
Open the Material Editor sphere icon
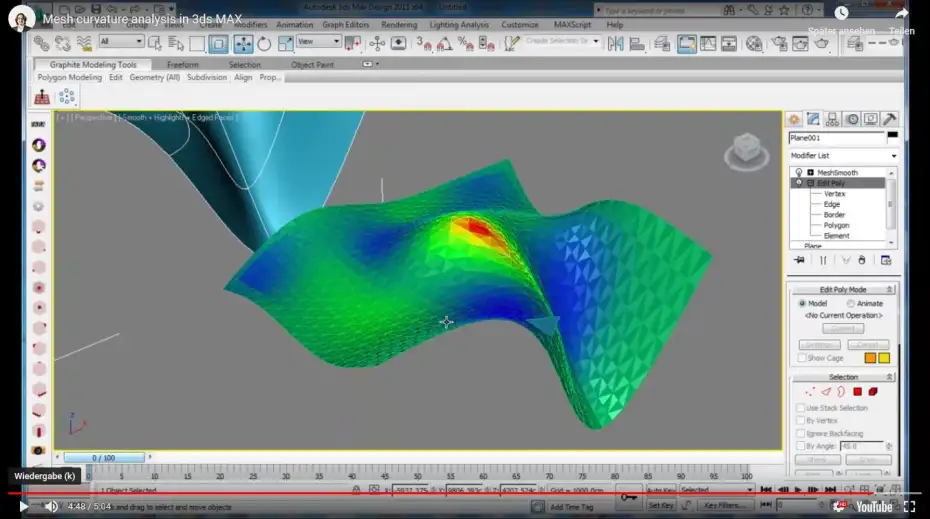pyautogui.click(x=754, y=44)
